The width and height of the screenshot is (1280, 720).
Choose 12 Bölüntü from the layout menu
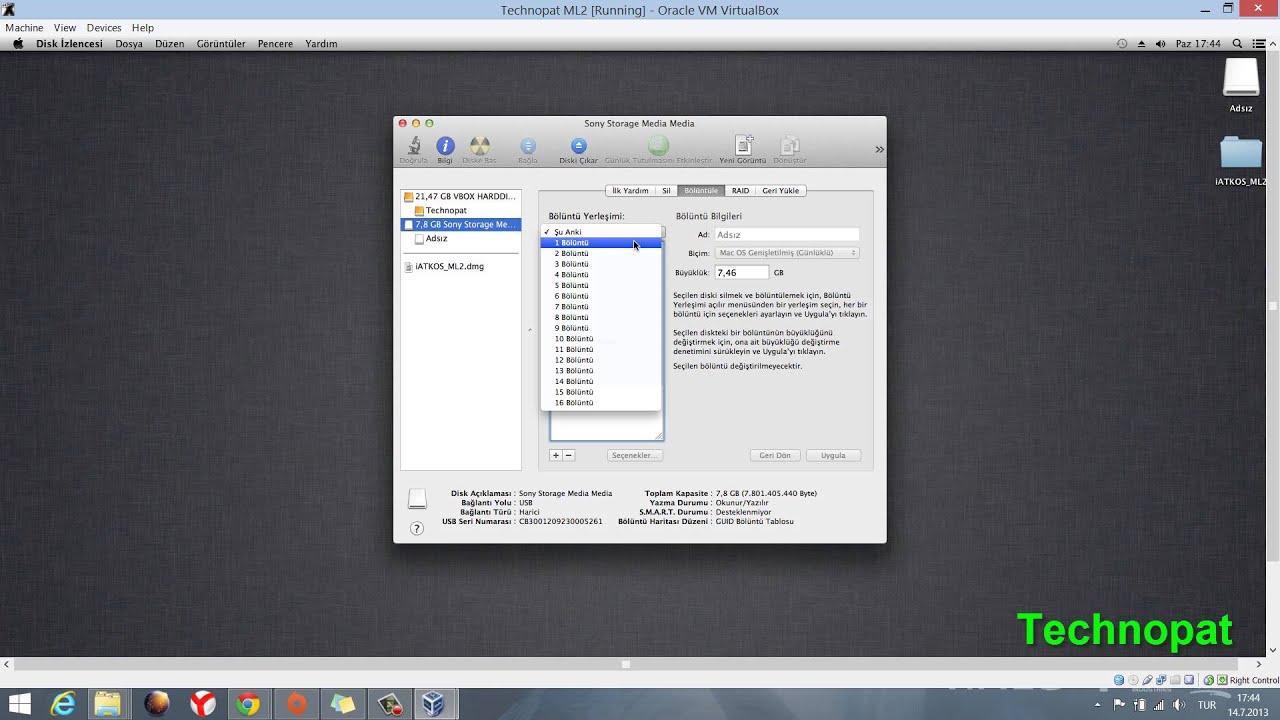pos(601,360)
